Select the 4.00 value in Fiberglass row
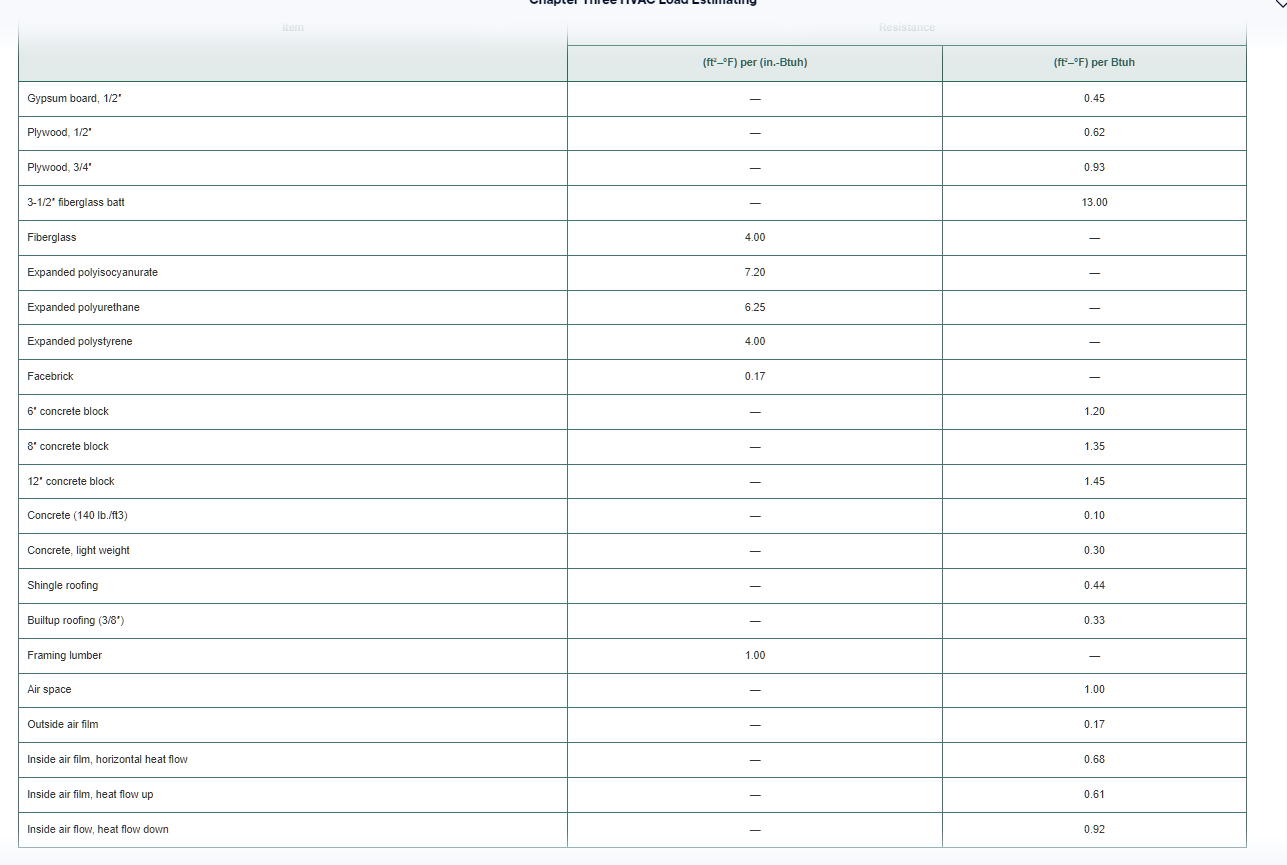The width and height of the screenshot is (1287, 865). (x=755, y=238)
